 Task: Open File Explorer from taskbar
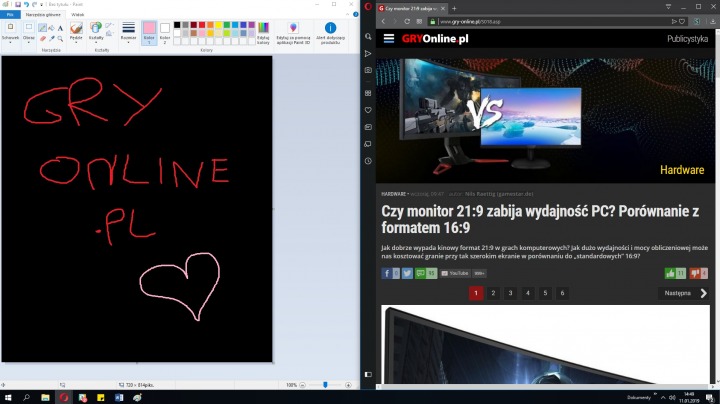click(45, 398)
